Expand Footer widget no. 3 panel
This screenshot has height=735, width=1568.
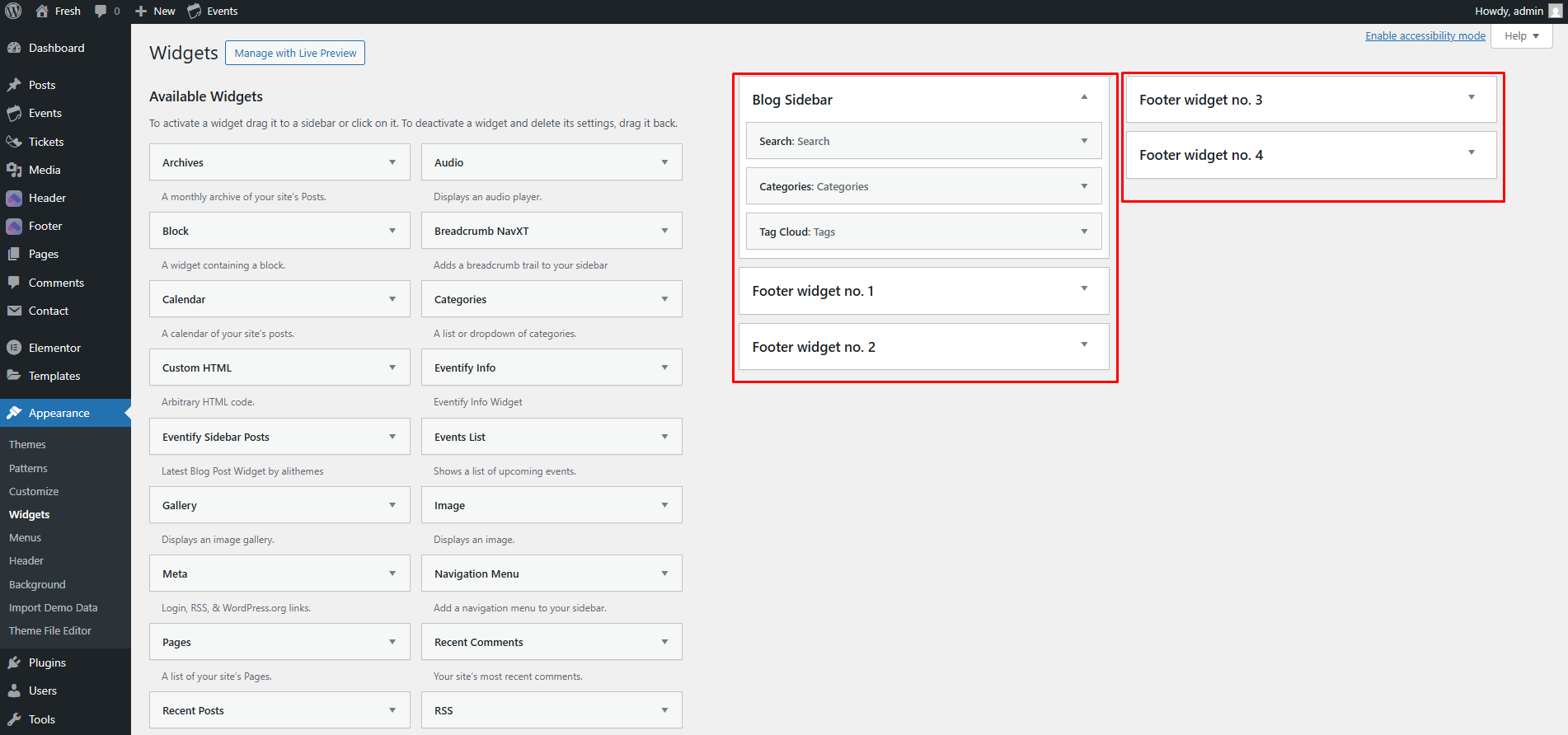point(1472,97)
